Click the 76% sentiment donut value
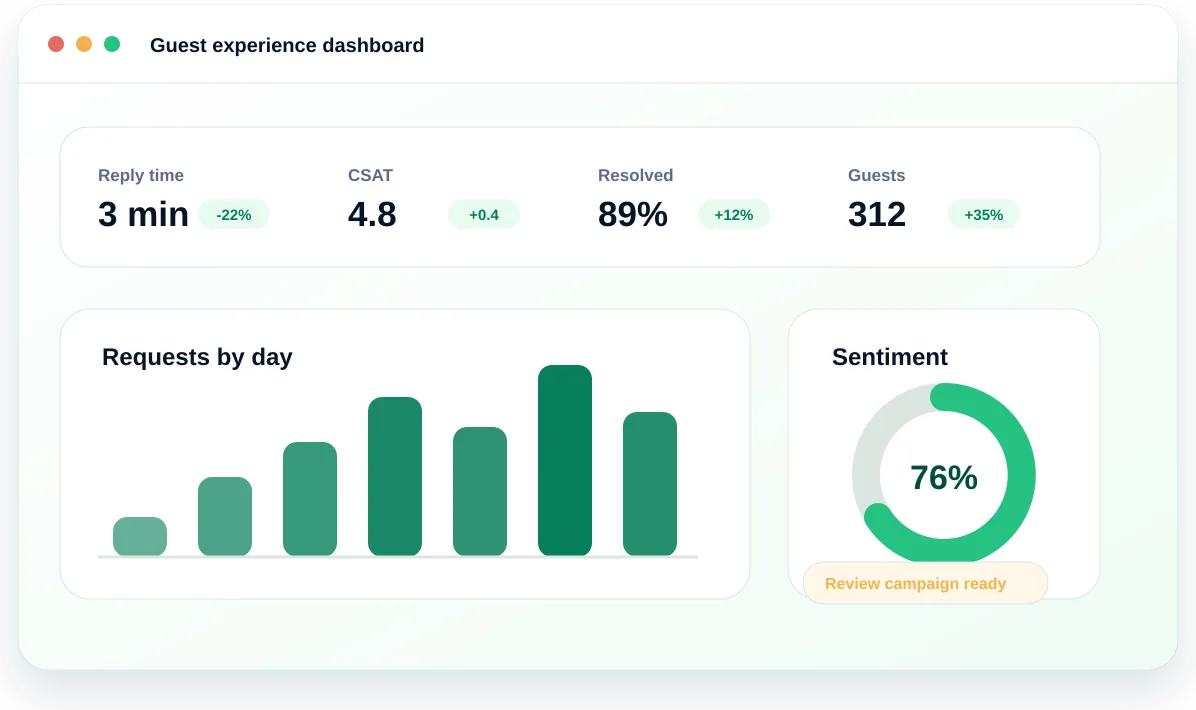Image resolution: width=1196 pixels, height=710 pixels. click(944, 477)
